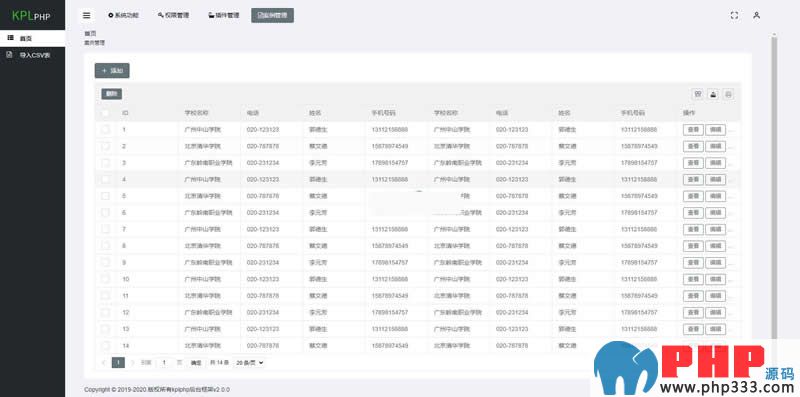
Task: Open the table column filter icon
Action: coord(697,94)
